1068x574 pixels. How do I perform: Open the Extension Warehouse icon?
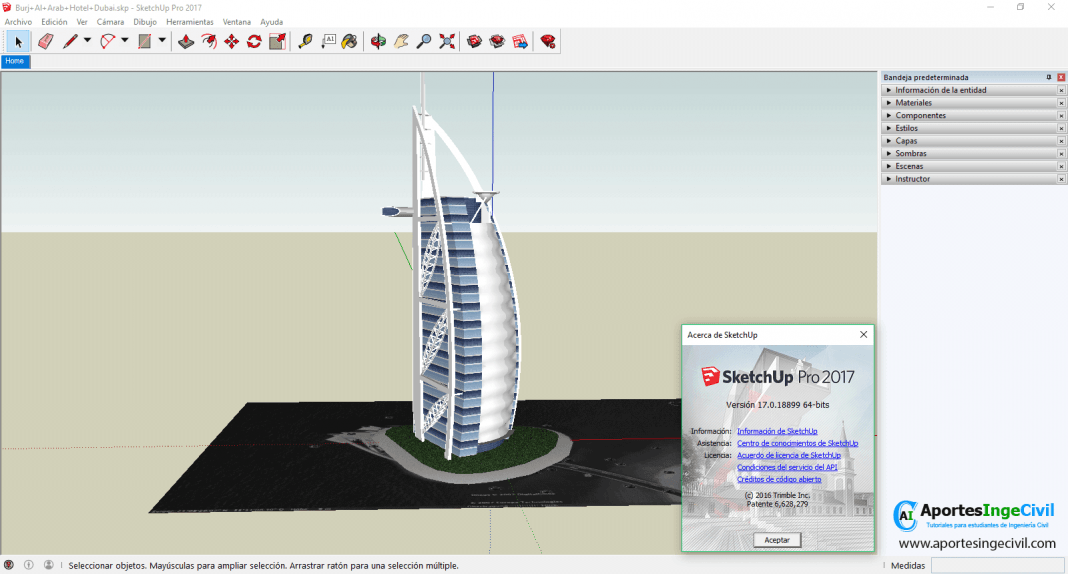(x=497, y=42)
